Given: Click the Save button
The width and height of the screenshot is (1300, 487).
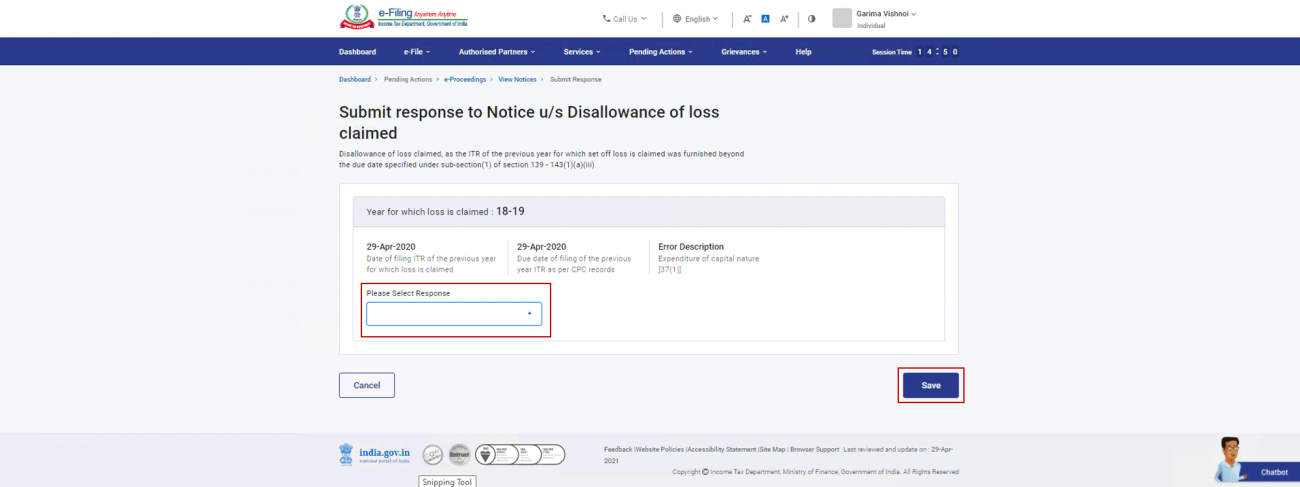Looking at the screenshot, I should coord(931,385).
